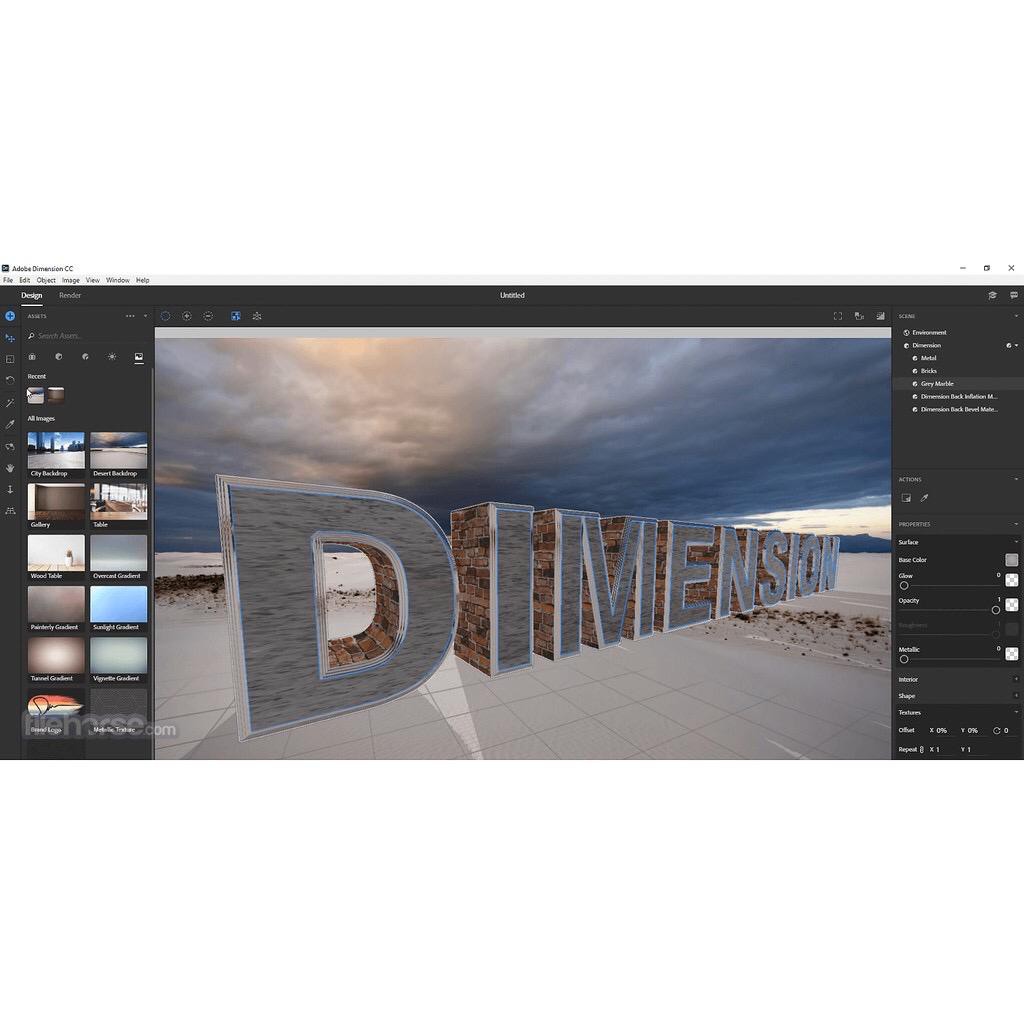Show Substance materials asset filter

(x=86, y=357)
